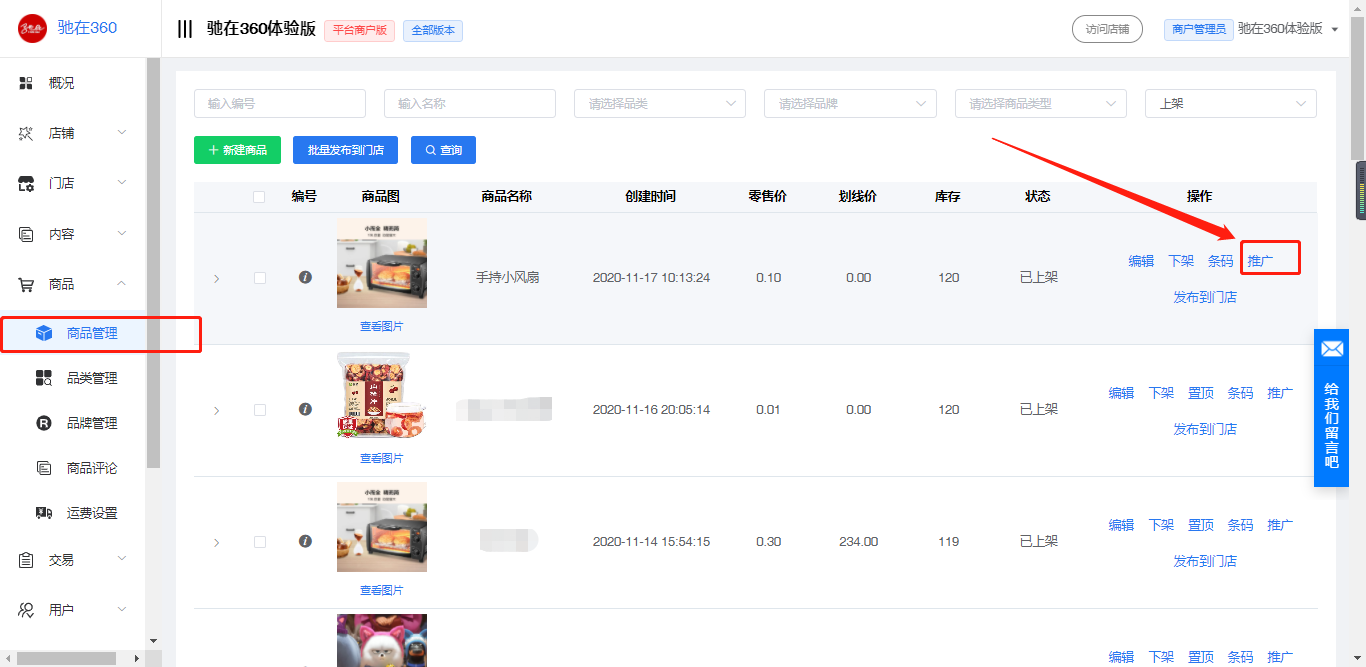Select the header select-all checkbox
The height and width of the screenshot is (667, 1366).
[x=260, y=197]
